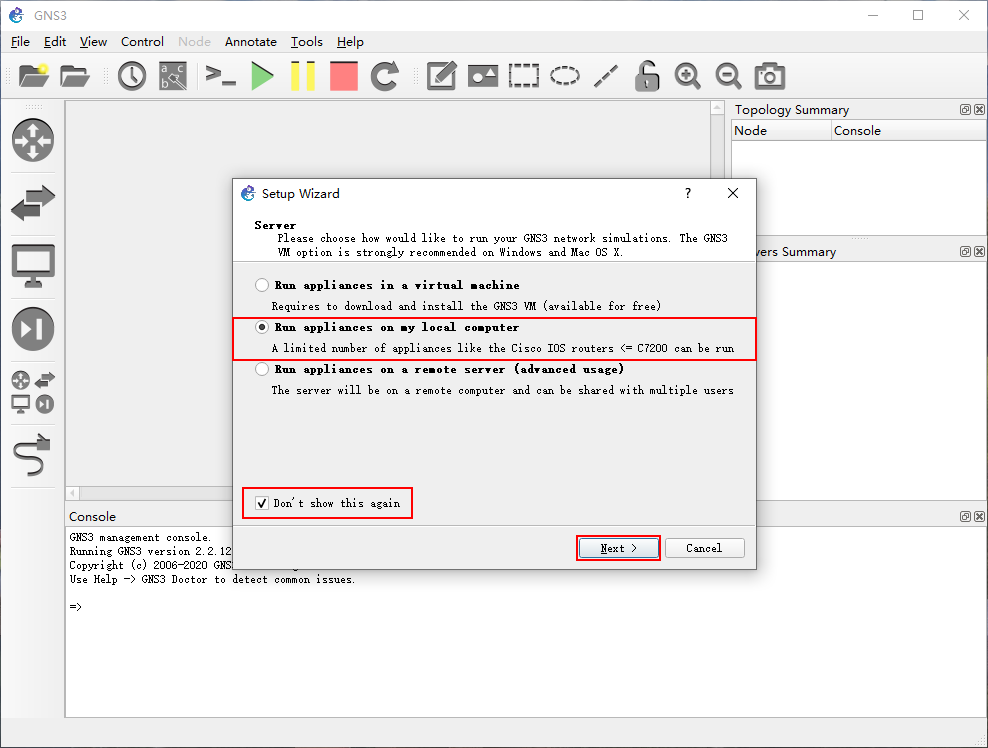Browse all devices icon in sidebar
The height and width of the screenshot is (748, 988).
(33, 392)
